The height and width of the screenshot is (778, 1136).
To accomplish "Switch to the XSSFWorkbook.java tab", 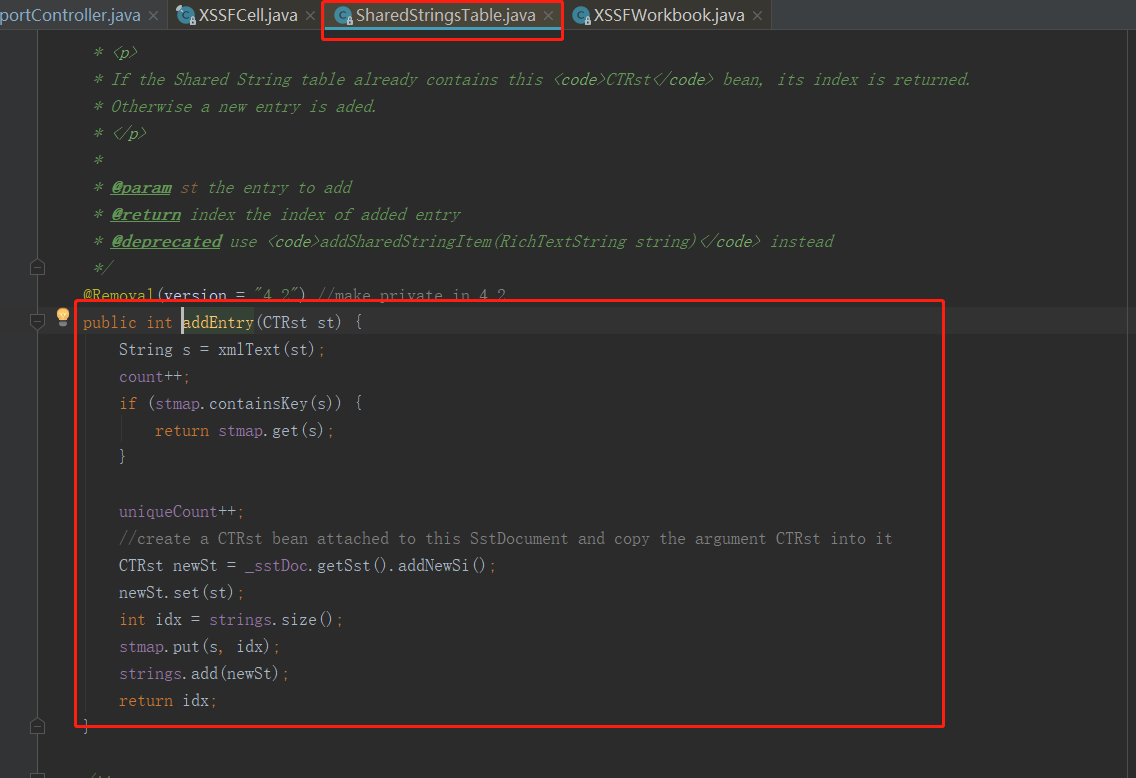I will click(669, 15).
